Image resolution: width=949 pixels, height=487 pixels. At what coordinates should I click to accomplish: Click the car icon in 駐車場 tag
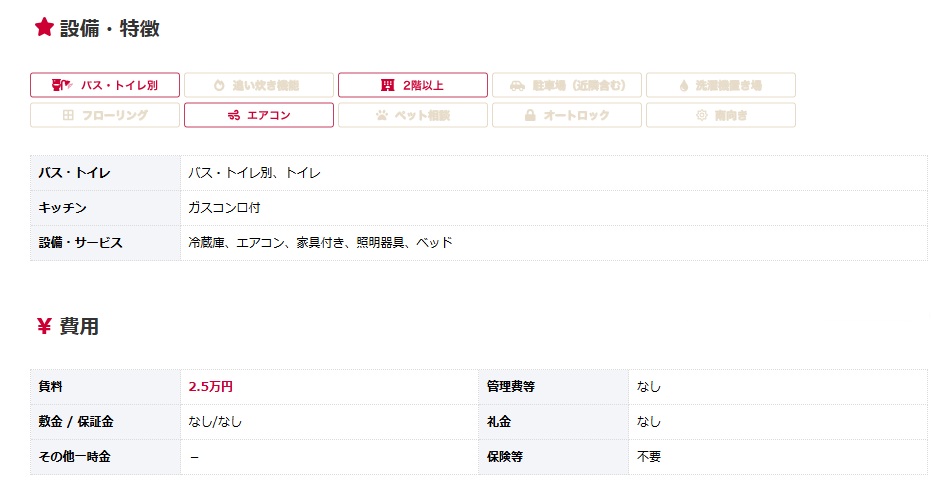[516, 85]
